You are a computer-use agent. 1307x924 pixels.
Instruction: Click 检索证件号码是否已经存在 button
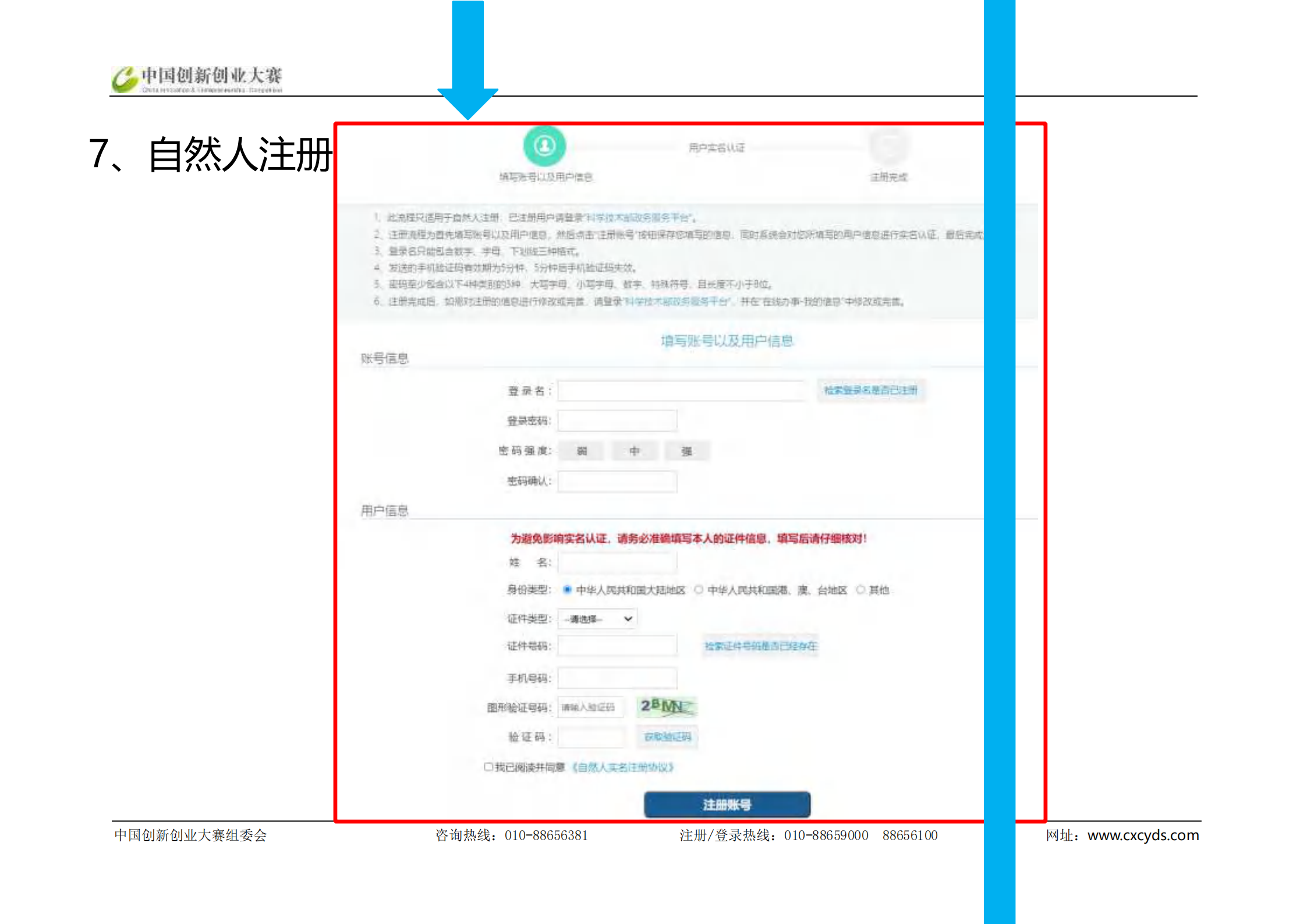pyautogui.click(x=760, y=646)
